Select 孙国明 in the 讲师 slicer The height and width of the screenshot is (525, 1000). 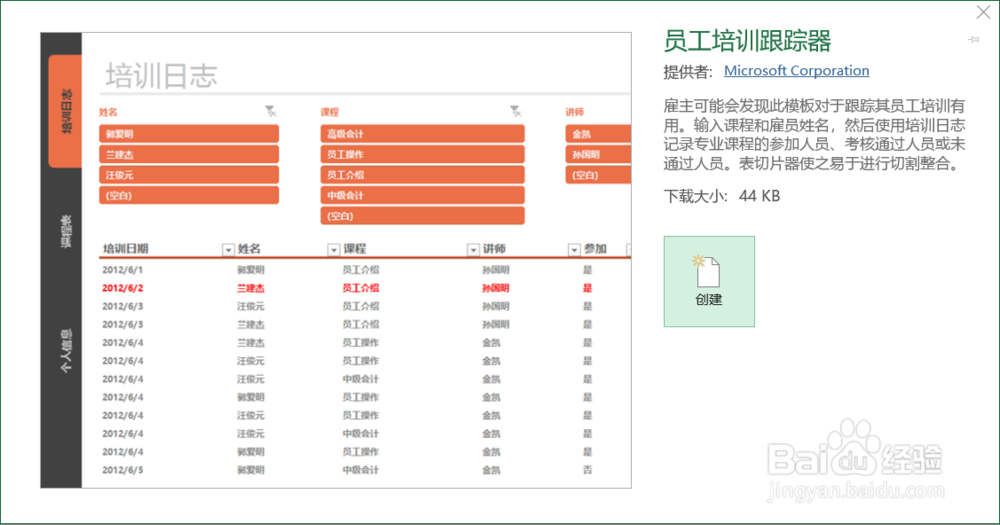598,154
